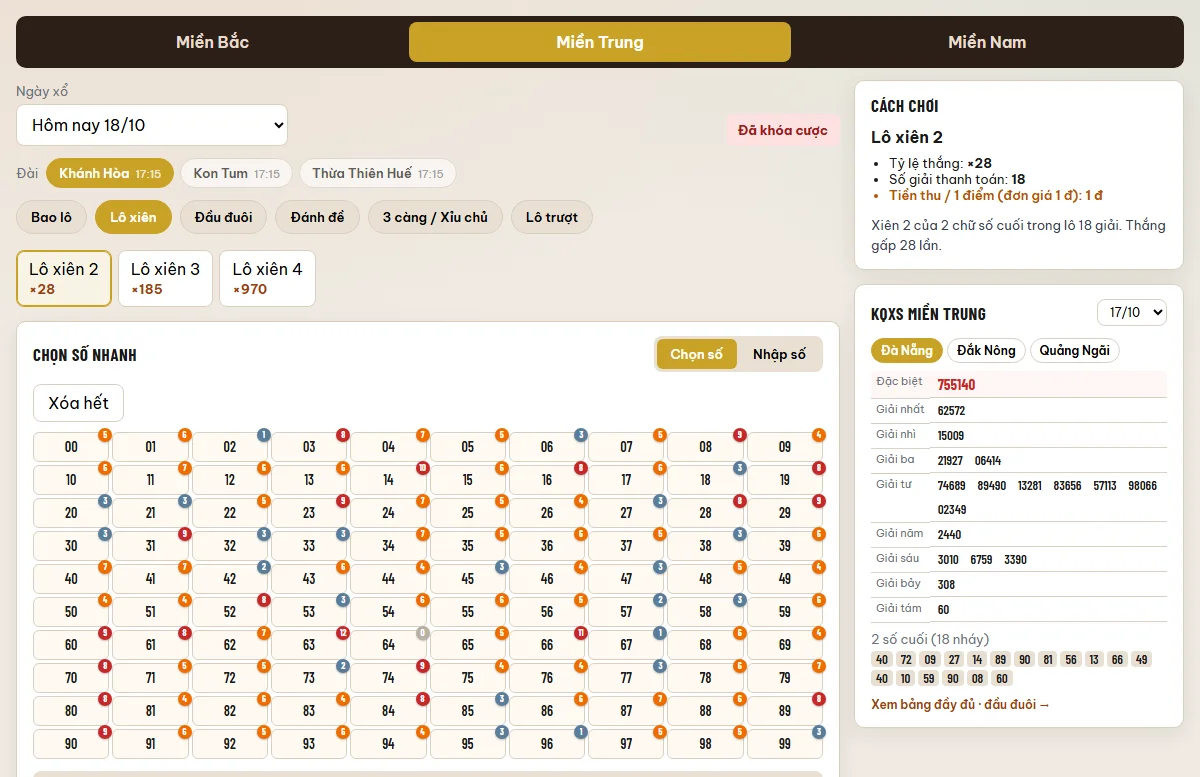
Task: Click the Giải nhì value 15009
Action: tap(951, 435)
